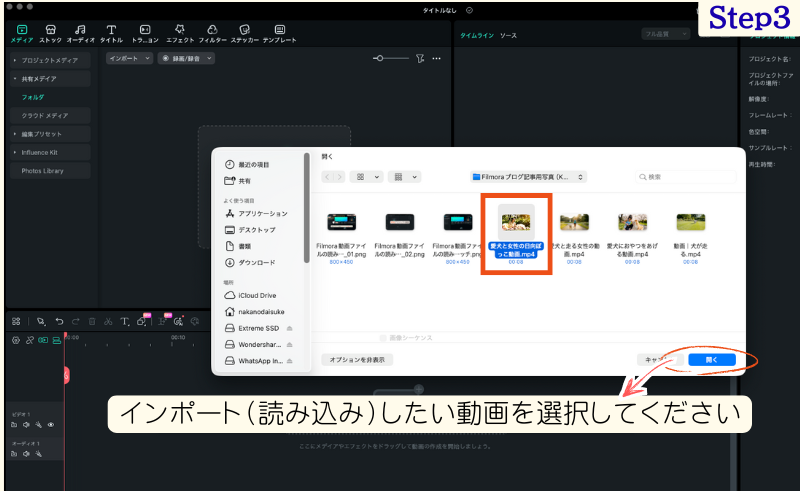Open the ステッカー (Stickers) panel icon
Viewport: 800px width, 491px height.
244,30
